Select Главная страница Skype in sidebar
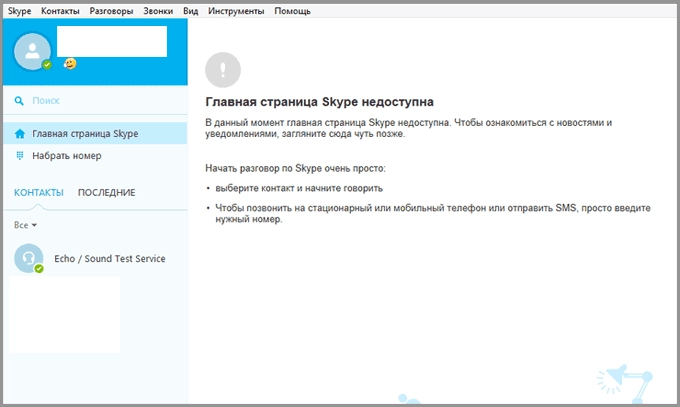The image size is (680, 407). [x=95, y=133]
